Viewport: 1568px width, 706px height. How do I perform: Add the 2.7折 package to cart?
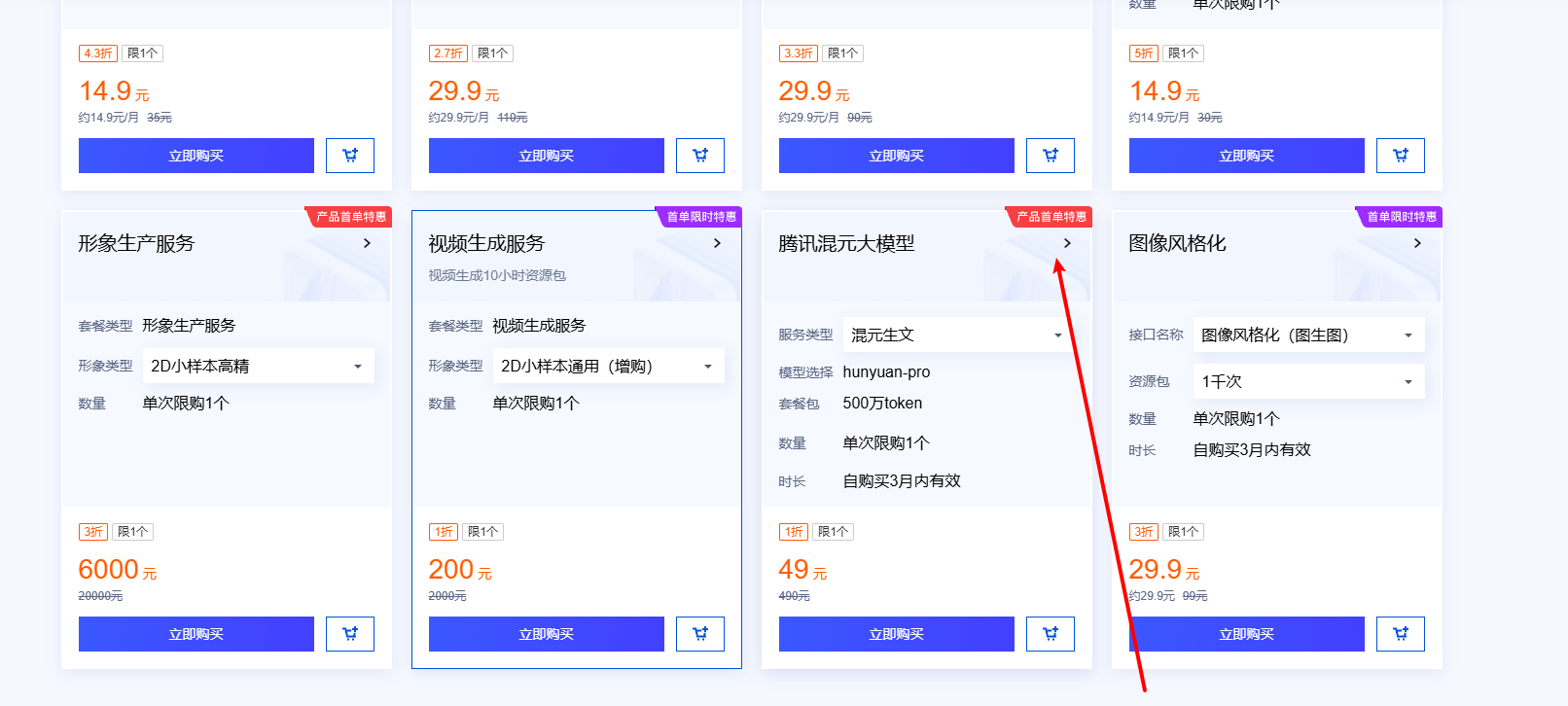[x=700, y=156]
